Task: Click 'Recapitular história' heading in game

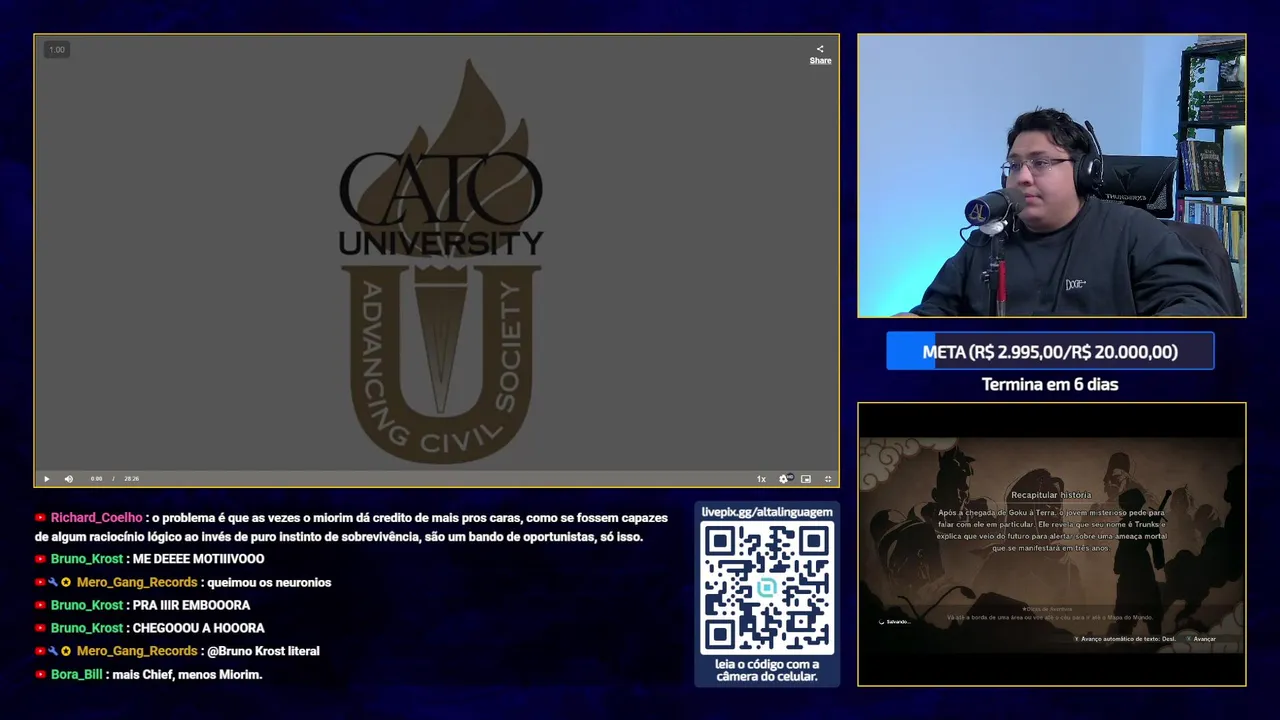Action: coord(1051,495)
